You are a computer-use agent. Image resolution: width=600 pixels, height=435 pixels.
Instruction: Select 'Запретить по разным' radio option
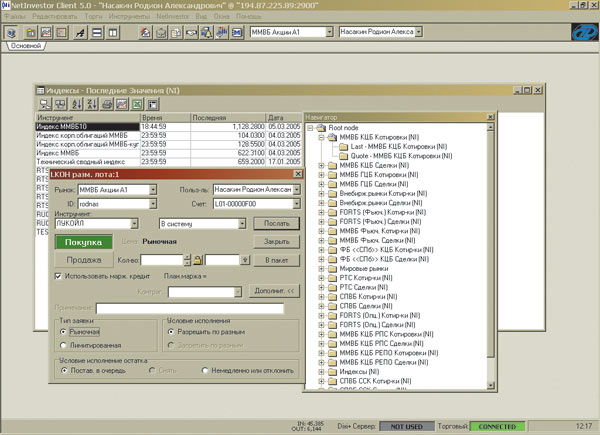tap(171, 345)
